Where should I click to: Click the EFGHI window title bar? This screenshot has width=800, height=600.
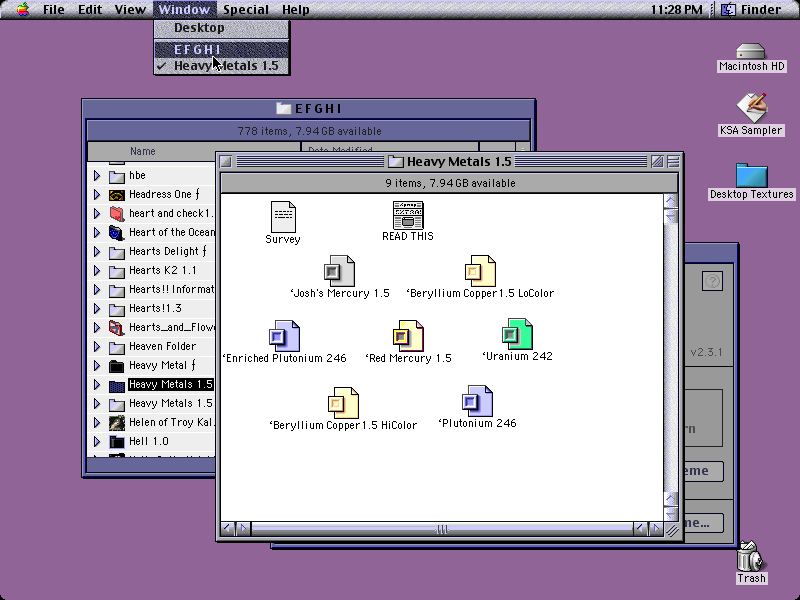[309, 108]
